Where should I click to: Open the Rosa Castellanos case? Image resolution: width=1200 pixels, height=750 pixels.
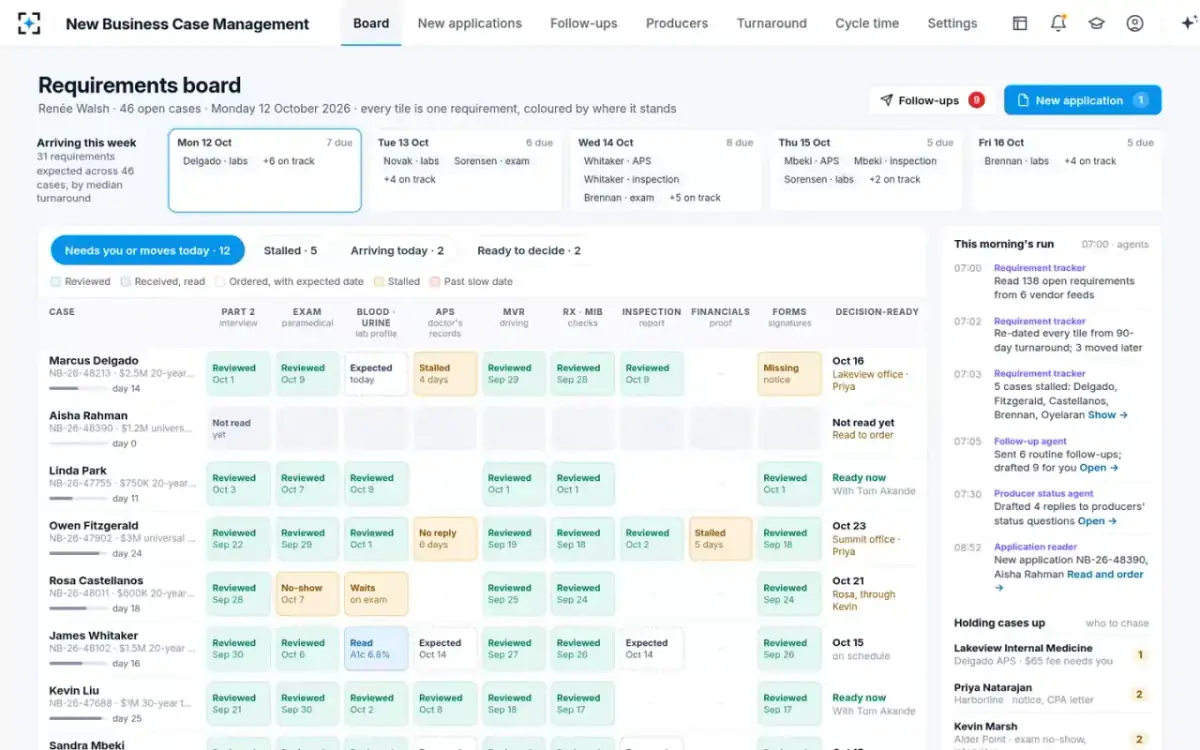(96, 581)
